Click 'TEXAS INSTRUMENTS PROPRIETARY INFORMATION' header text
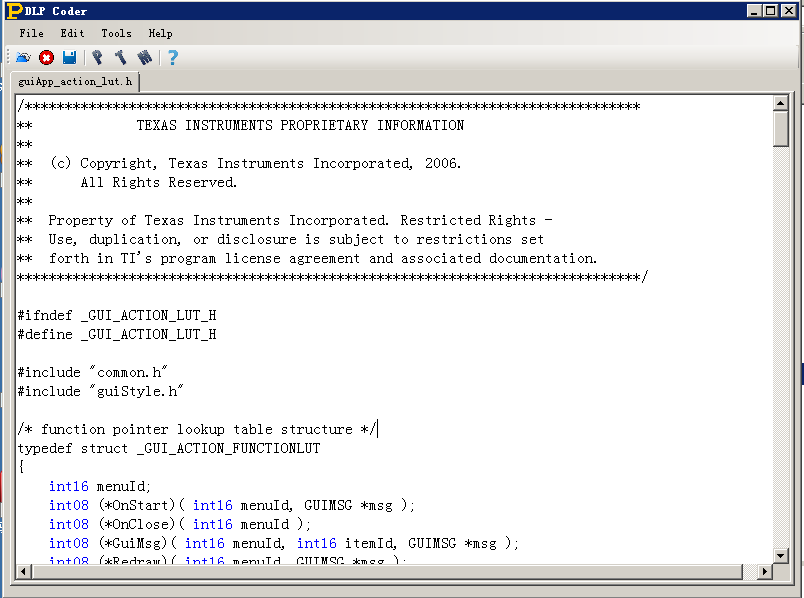804x598 pixels. pos(300,125)
